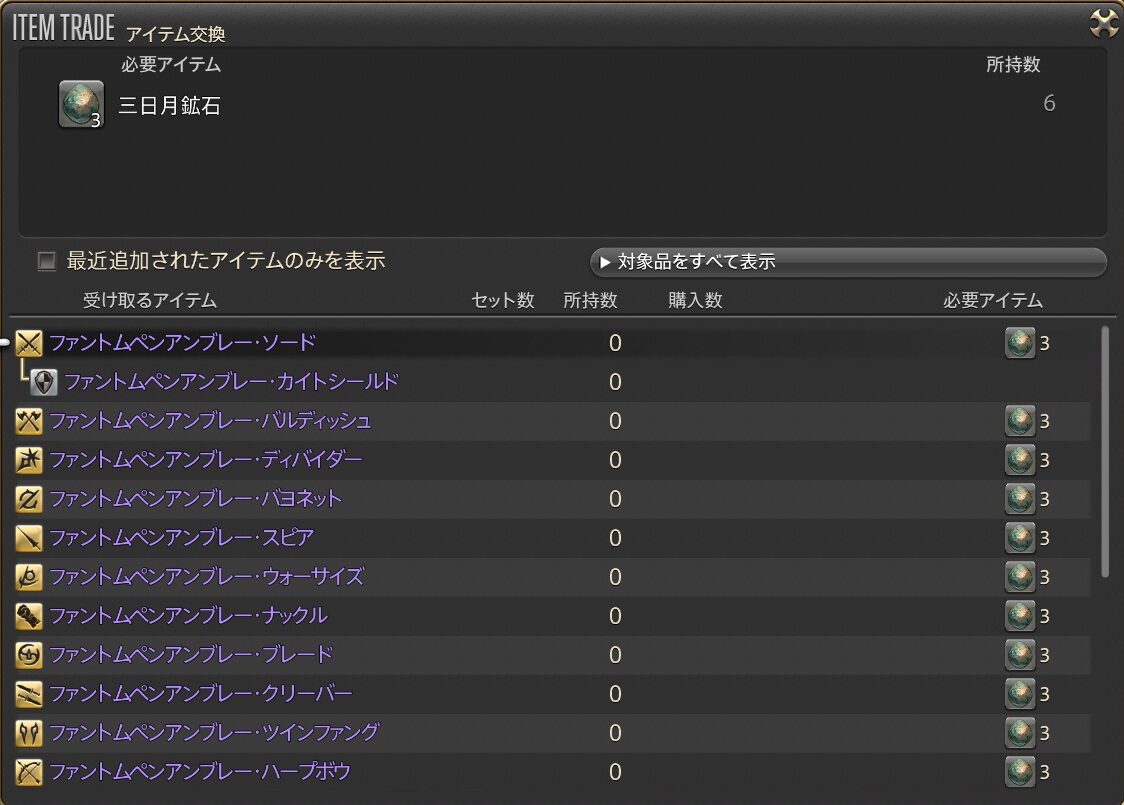The width and height of the screenshot is (1124, 805).
Task: Open the 対象品をすべて表示 dropdown
Action: click(x=848, y=262)
